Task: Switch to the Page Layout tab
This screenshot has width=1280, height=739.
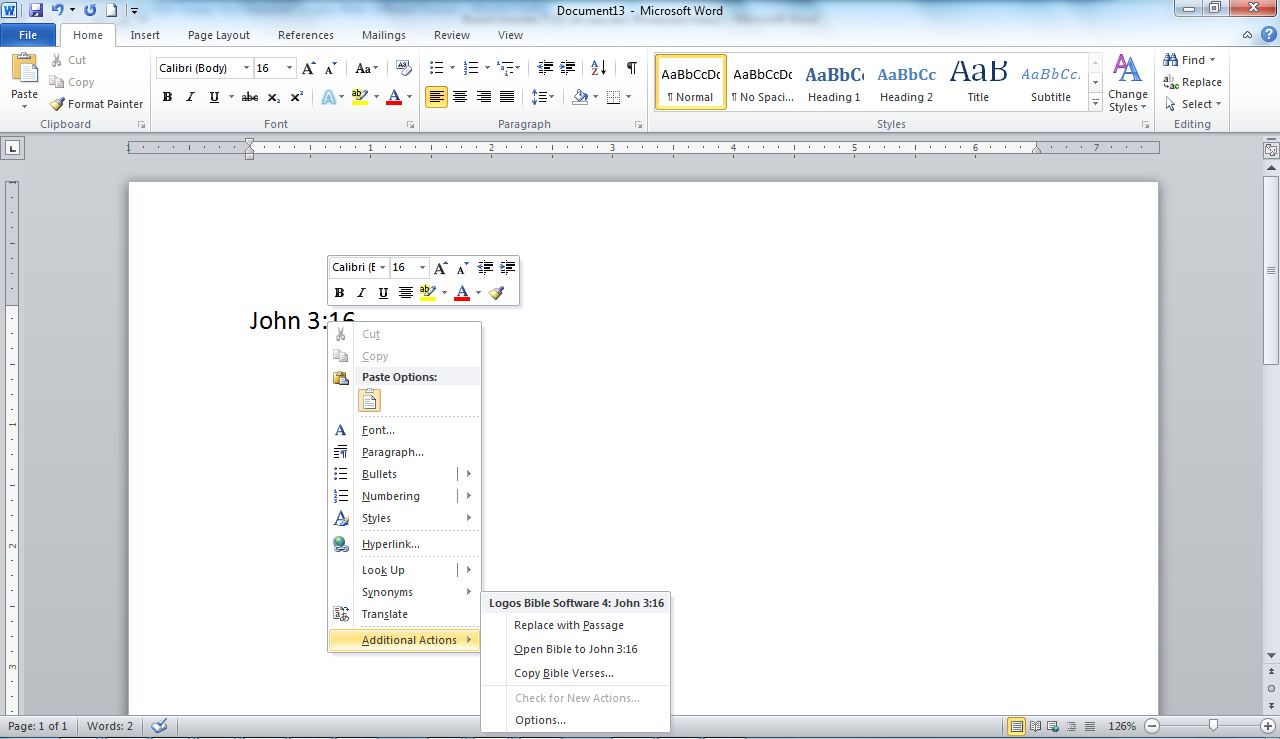Action: point(219,35)
